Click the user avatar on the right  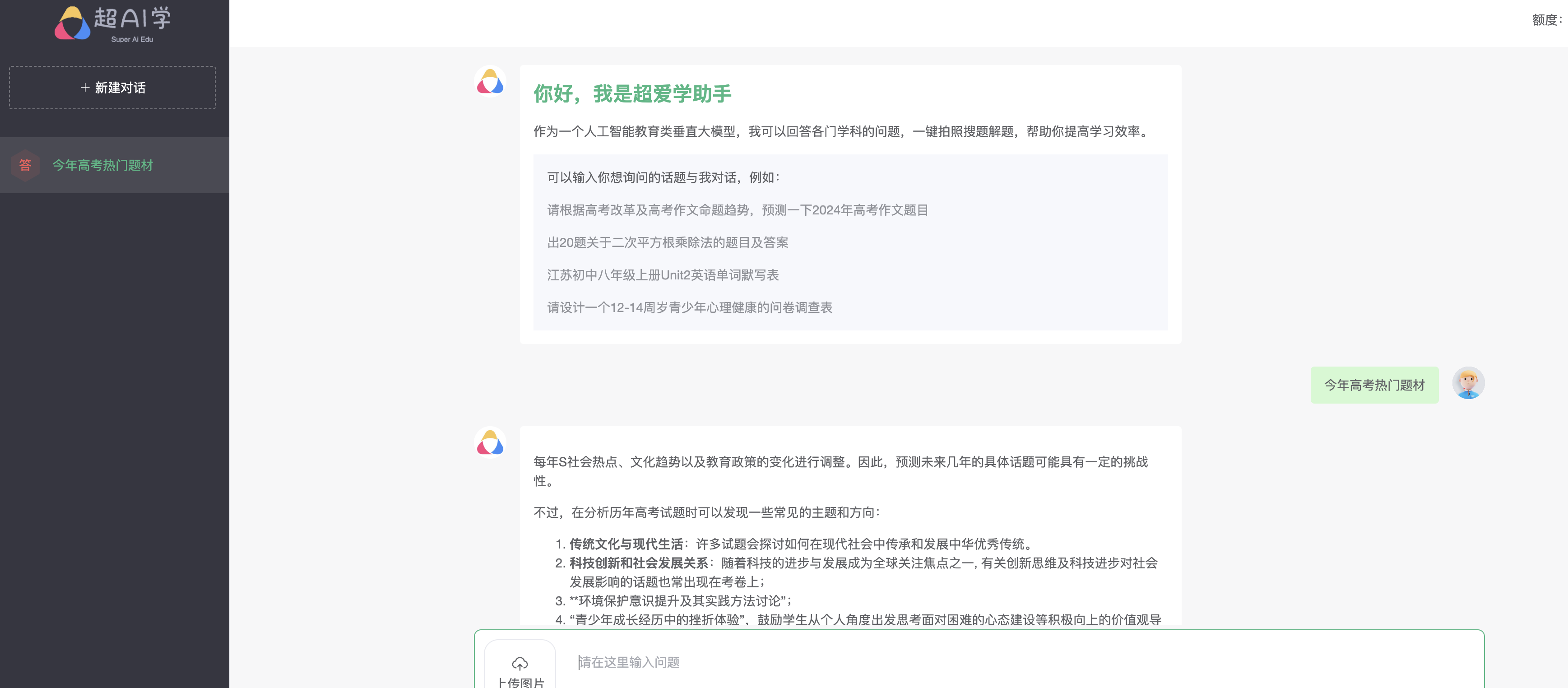click(1468, 383)
